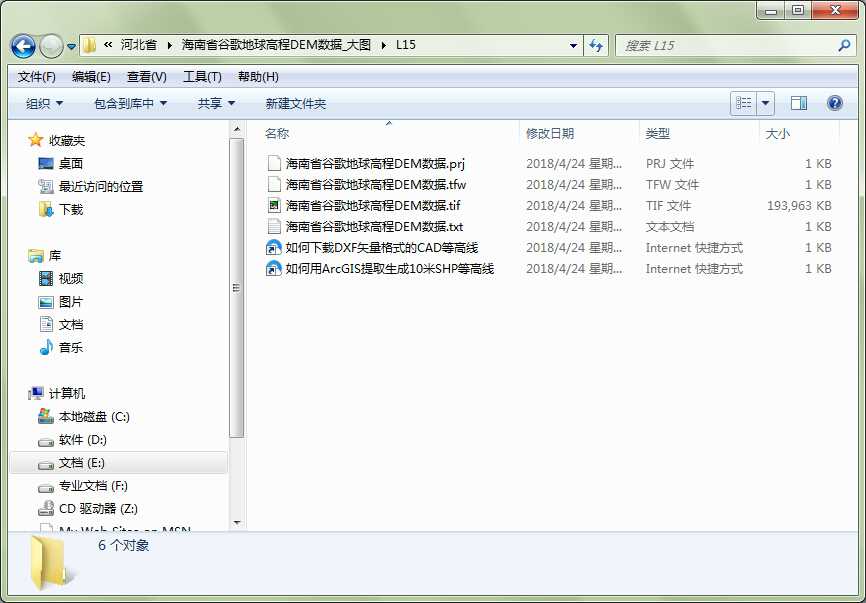Image resolution: width=866 pixels, height=603 pixels.
Task: Select 计算机 in navigation pane
Action: pos(67,394)
